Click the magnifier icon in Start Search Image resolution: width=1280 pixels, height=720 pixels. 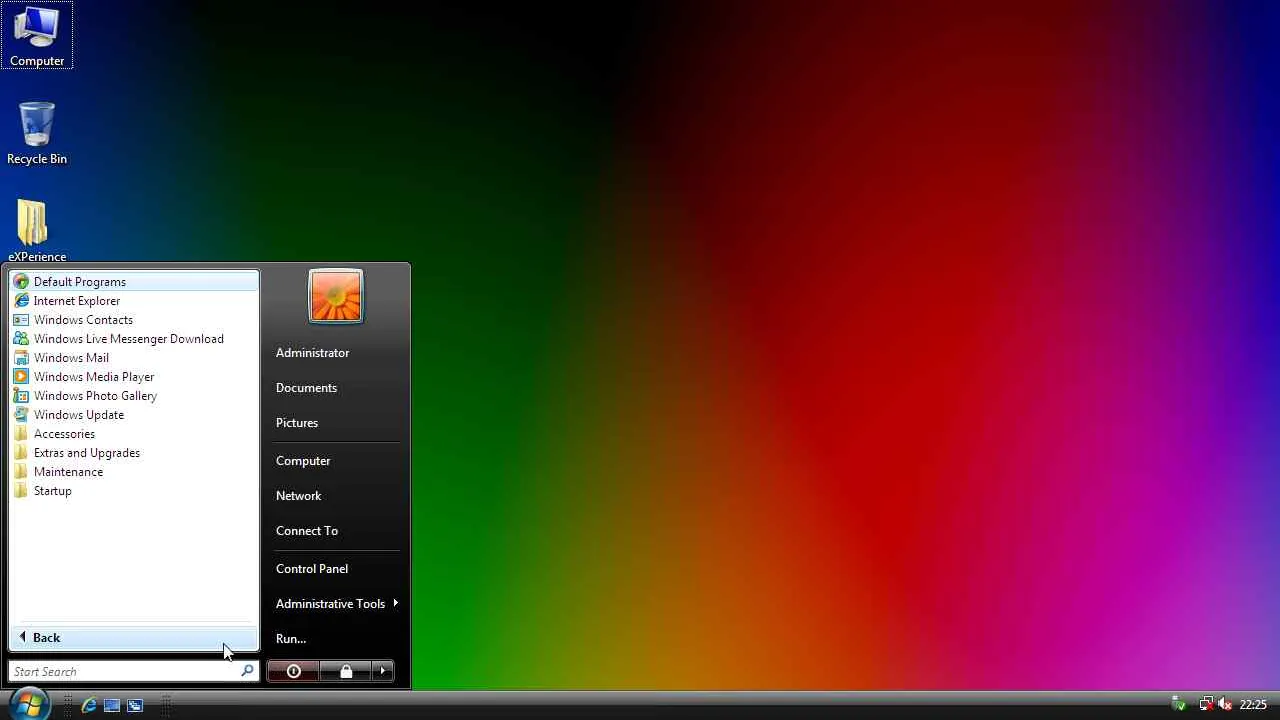(247, 671)
